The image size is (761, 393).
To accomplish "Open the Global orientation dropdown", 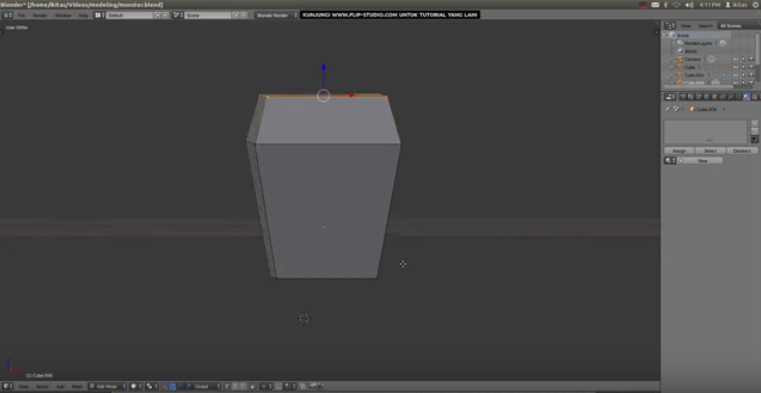I will (207, 386).
